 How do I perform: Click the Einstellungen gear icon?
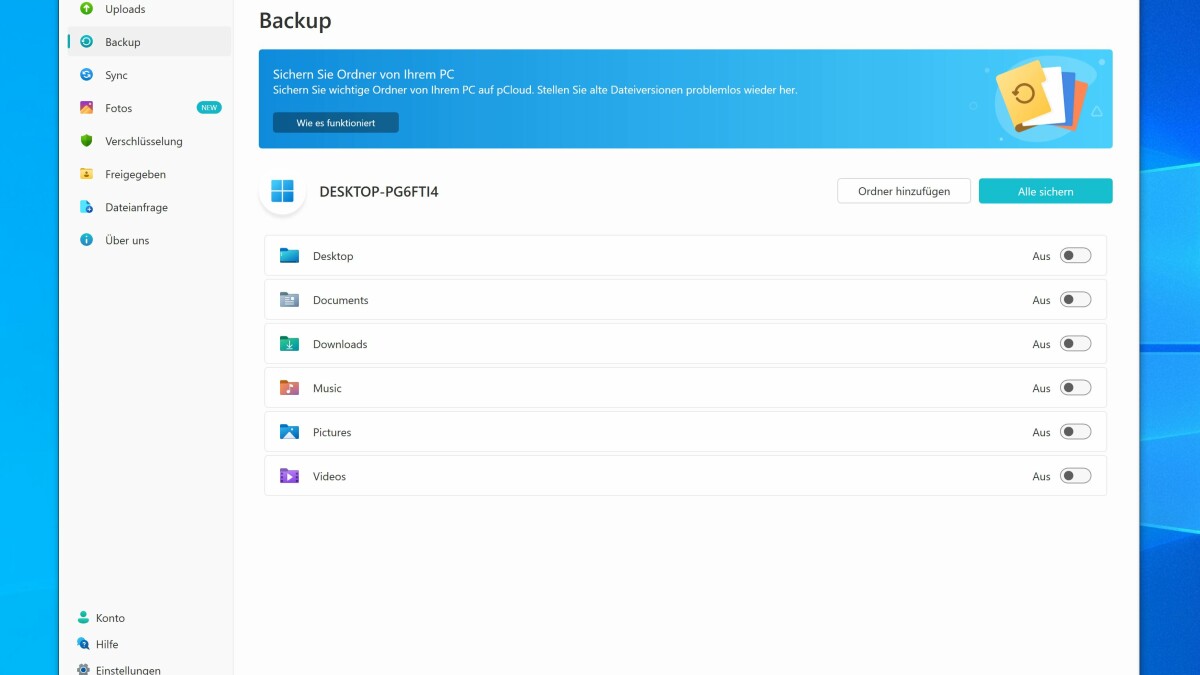pyautogui.click(x=83, y=670)
